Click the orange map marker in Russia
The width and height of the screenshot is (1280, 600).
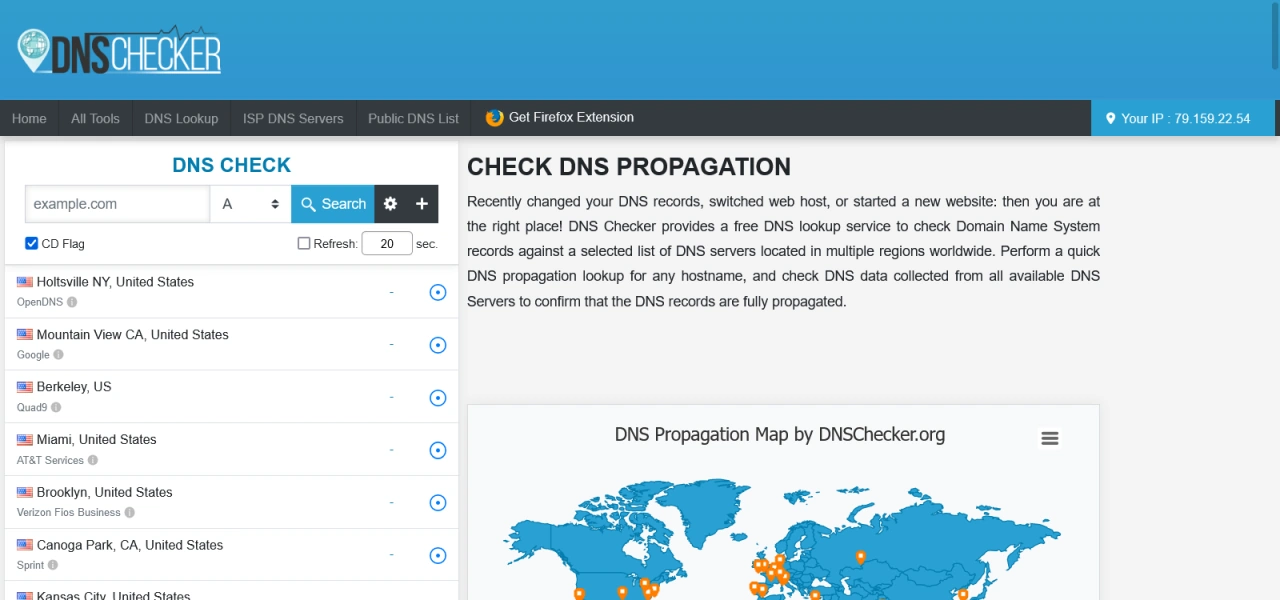(860, 557)
